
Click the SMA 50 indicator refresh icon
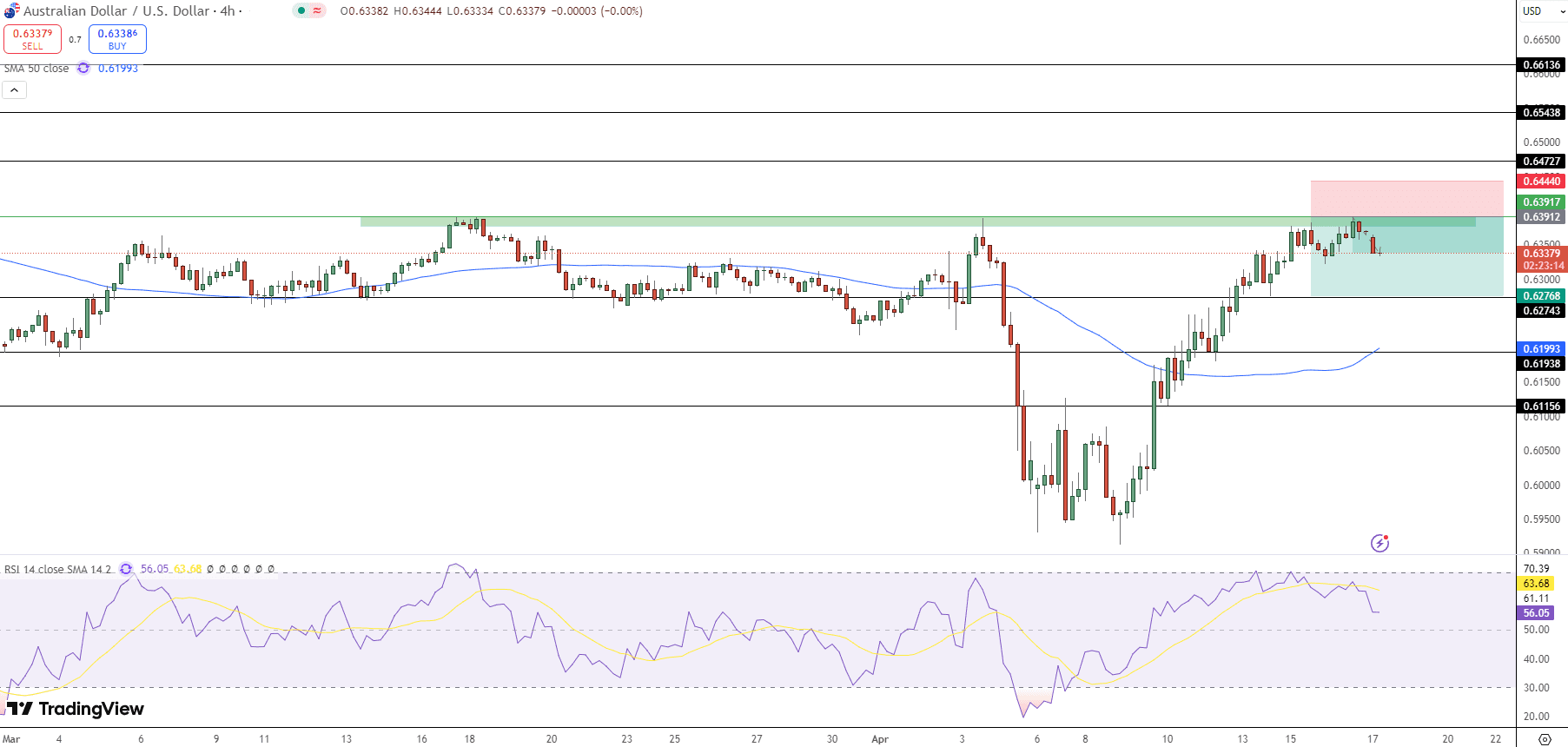83,69
